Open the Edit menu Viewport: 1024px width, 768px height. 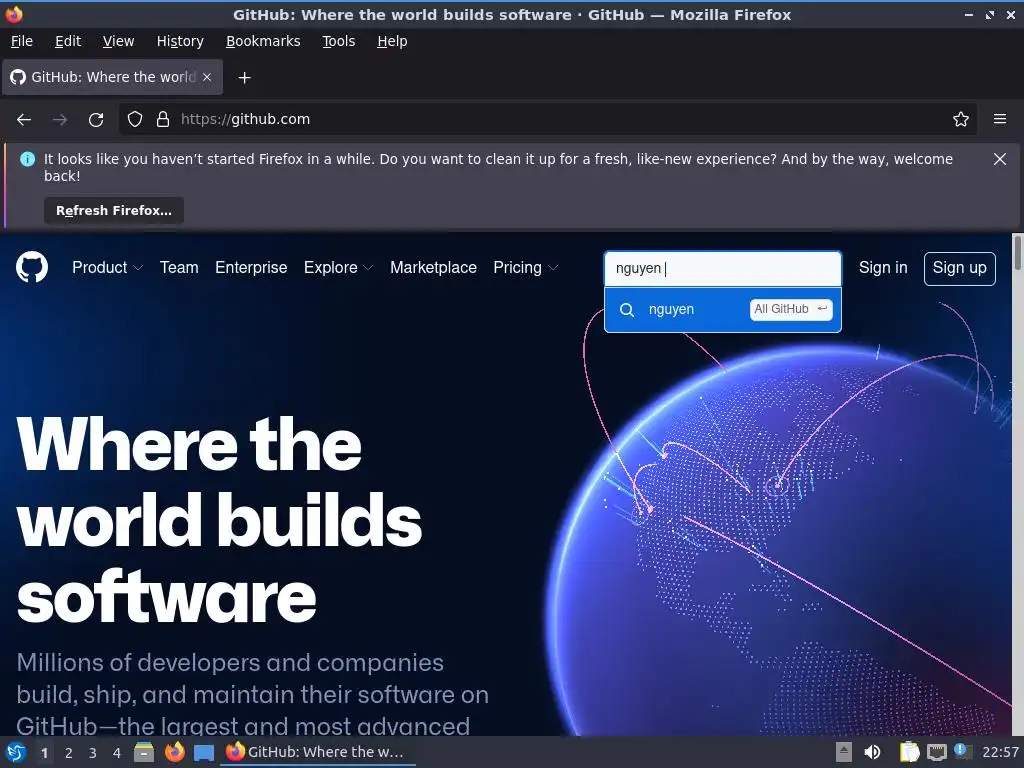(x=68, y=41)
